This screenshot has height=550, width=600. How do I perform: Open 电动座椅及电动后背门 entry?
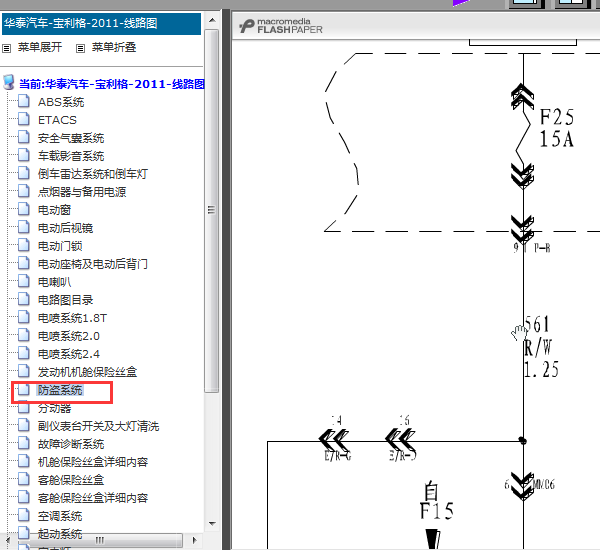pos(93,264)
